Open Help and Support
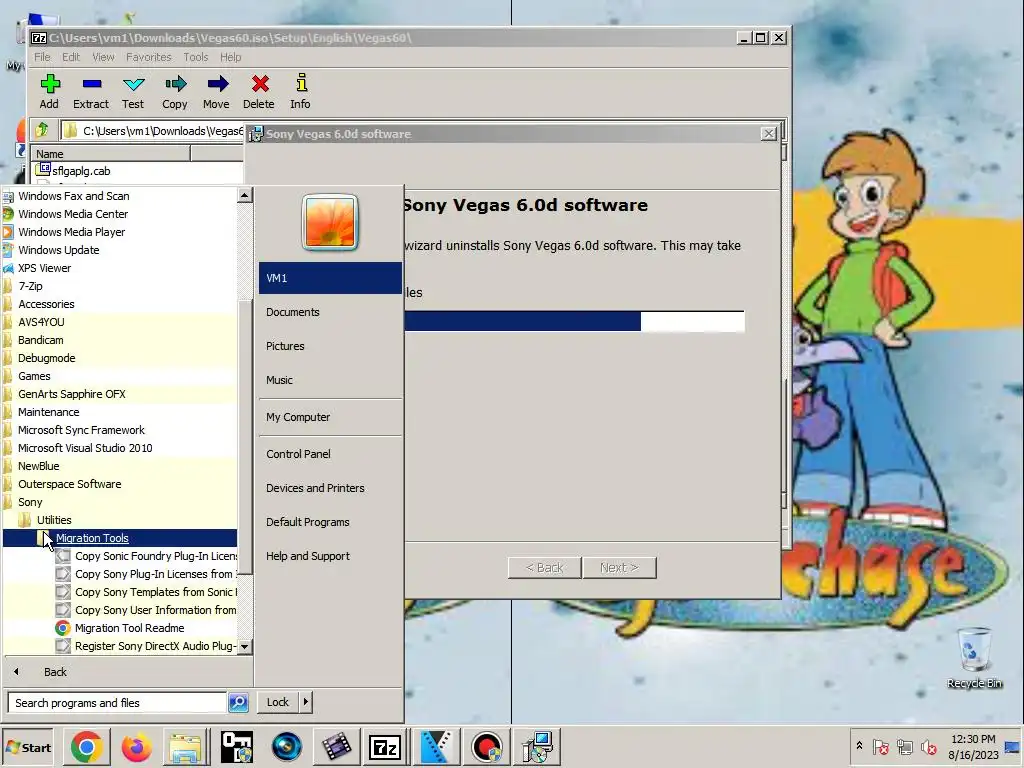 (x=308, y=556)
